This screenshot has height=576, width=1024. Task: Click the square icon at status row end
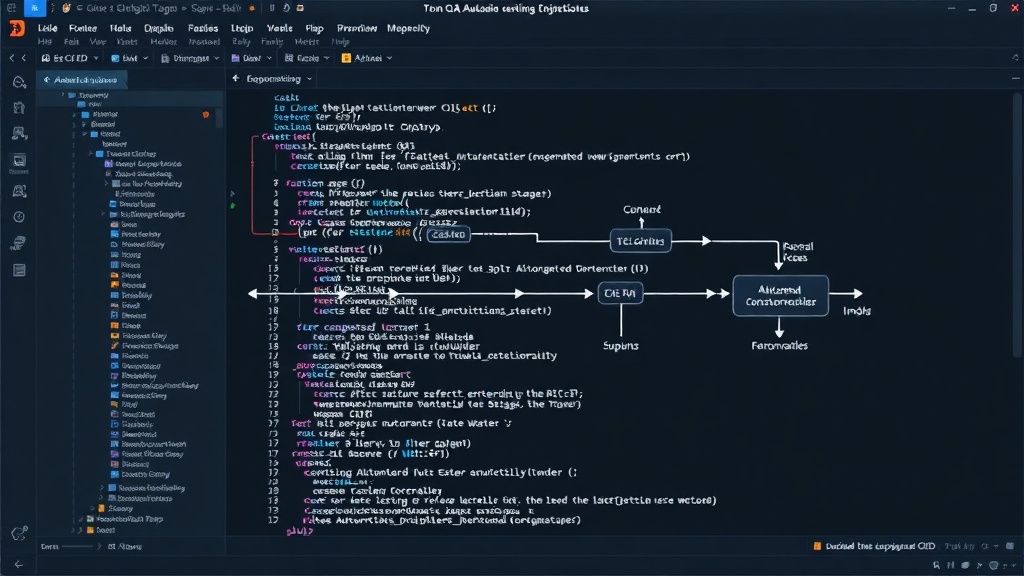(1010, 546)
